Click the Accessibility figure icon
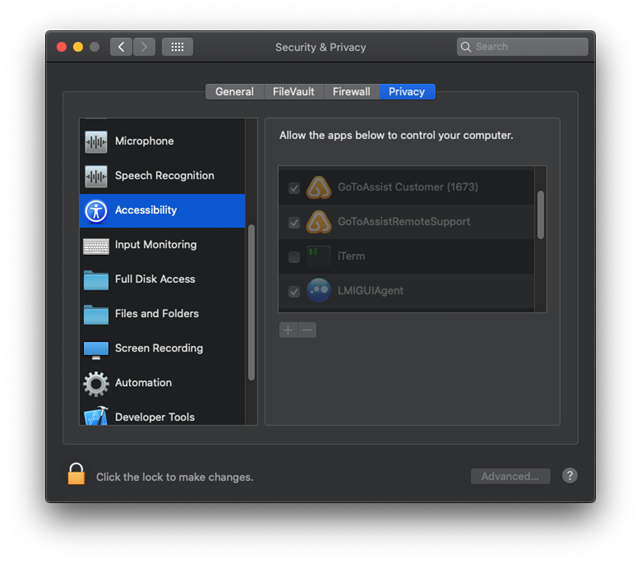 (96, 211)
